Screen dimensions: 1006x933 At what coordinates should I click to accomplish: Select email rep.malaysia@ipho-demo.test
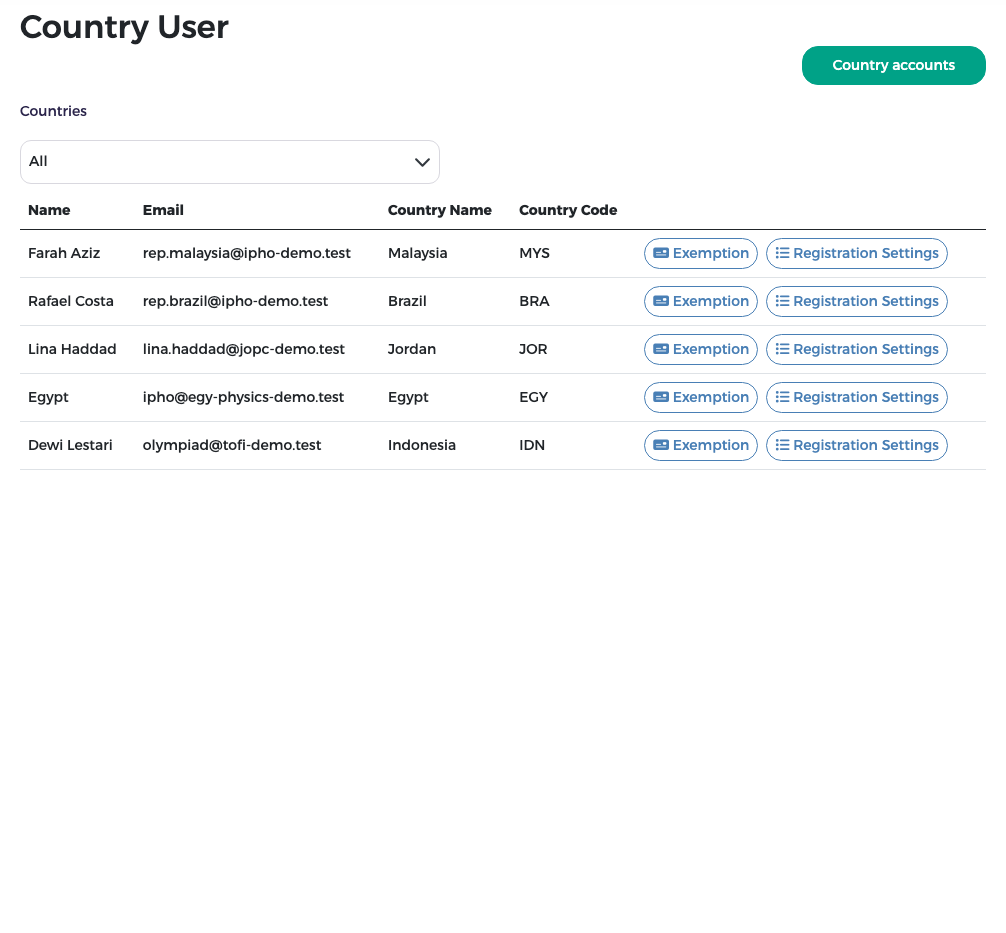tap(246, 253)
